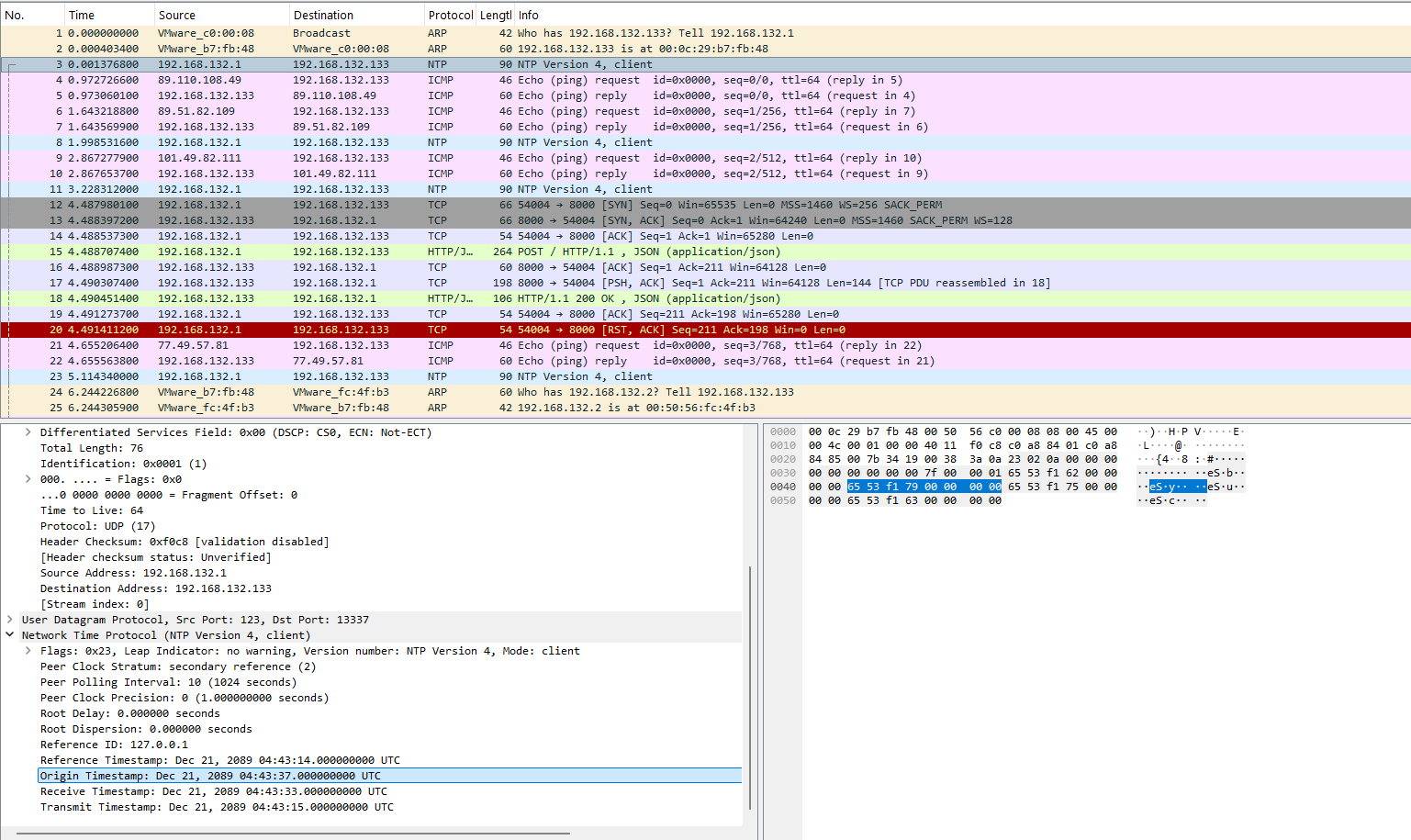Select the Time to Live: 64 field

(x=92, y=510)
